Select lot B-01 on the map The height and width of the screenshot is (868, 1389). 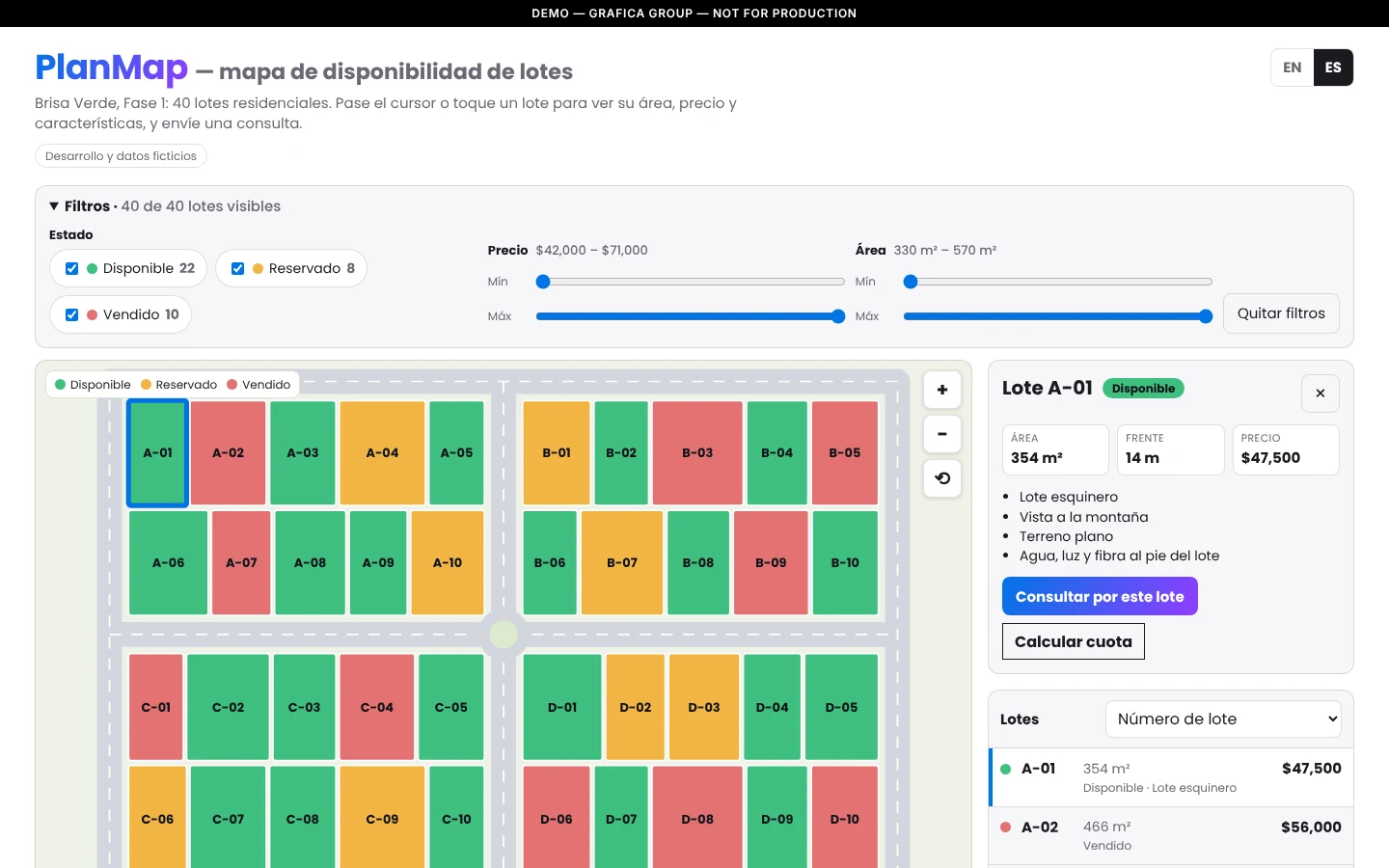click(557, 453)
